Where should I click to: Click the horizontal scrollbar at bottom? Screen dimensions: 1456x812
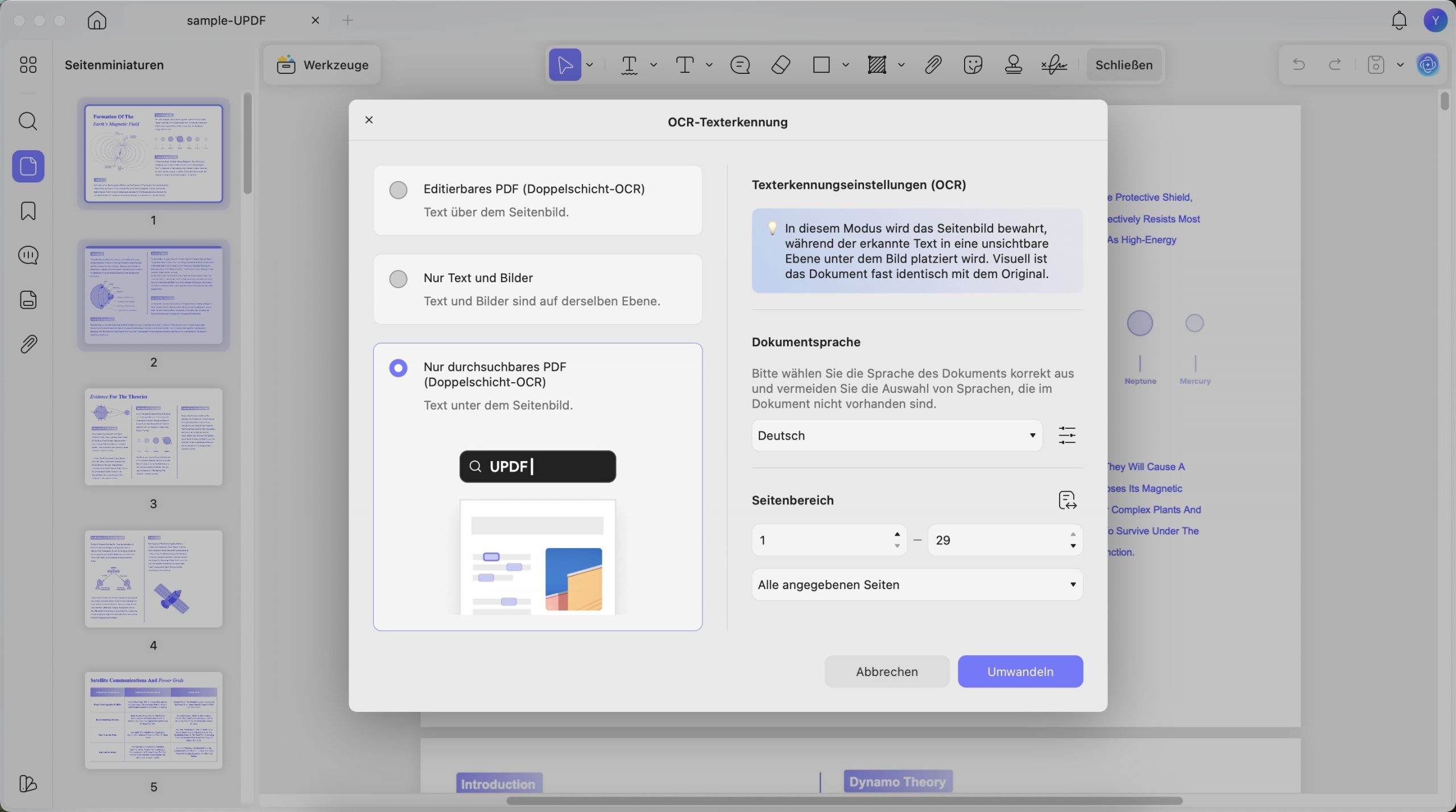click(x=844, y=801)
